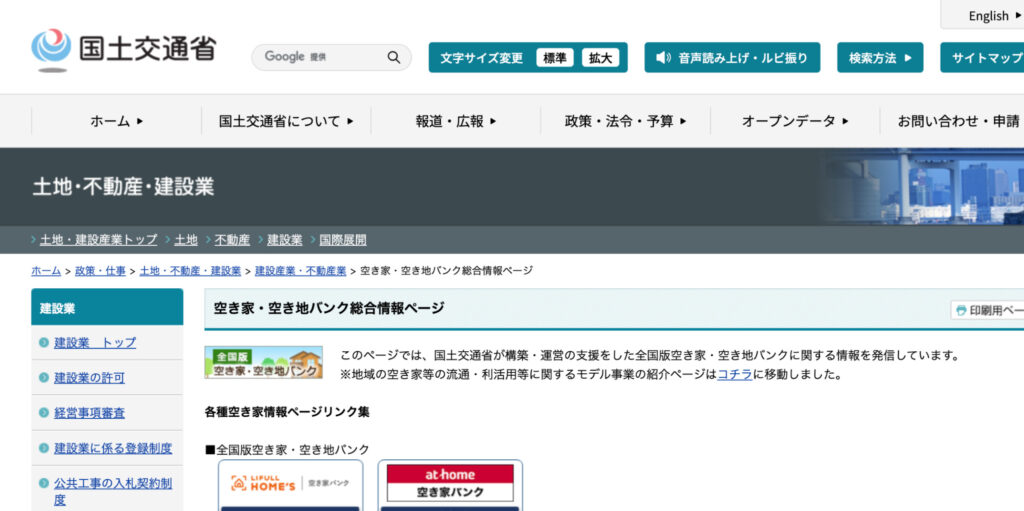Click 土地・不動産・建設業 breadcrumb link
Image resolution: width=1024 pixels, height=511 pixels.
pos(190,271)
